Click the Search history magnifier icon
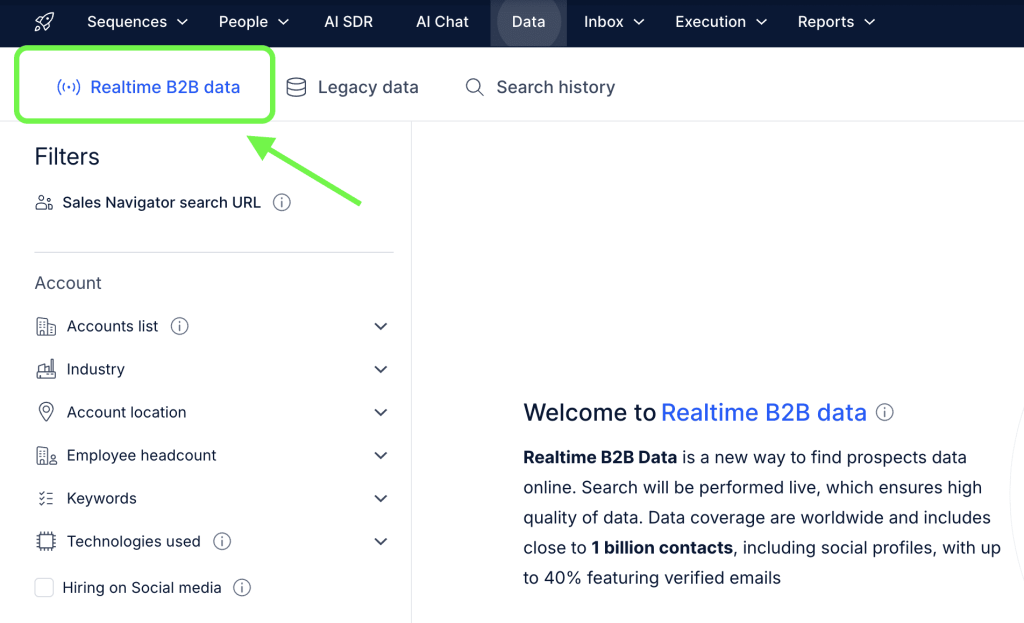 (475, 87)
